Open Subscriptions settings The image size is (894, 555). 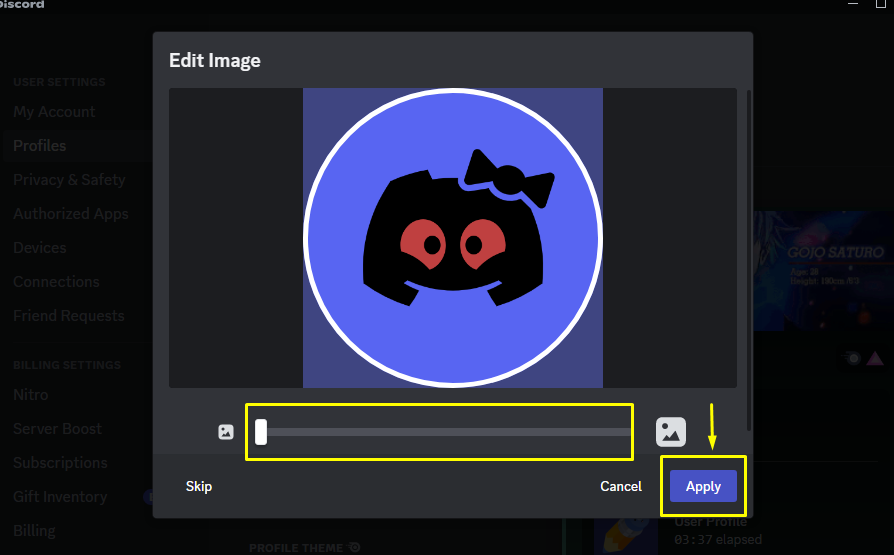click(60, 463)
